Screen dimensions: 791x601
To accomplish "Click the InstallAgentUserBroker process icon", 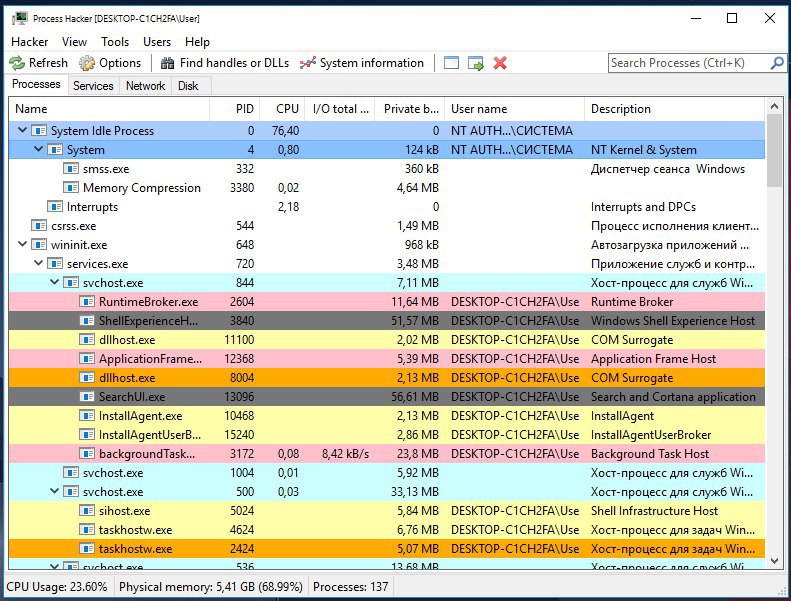I will [87, 435].
